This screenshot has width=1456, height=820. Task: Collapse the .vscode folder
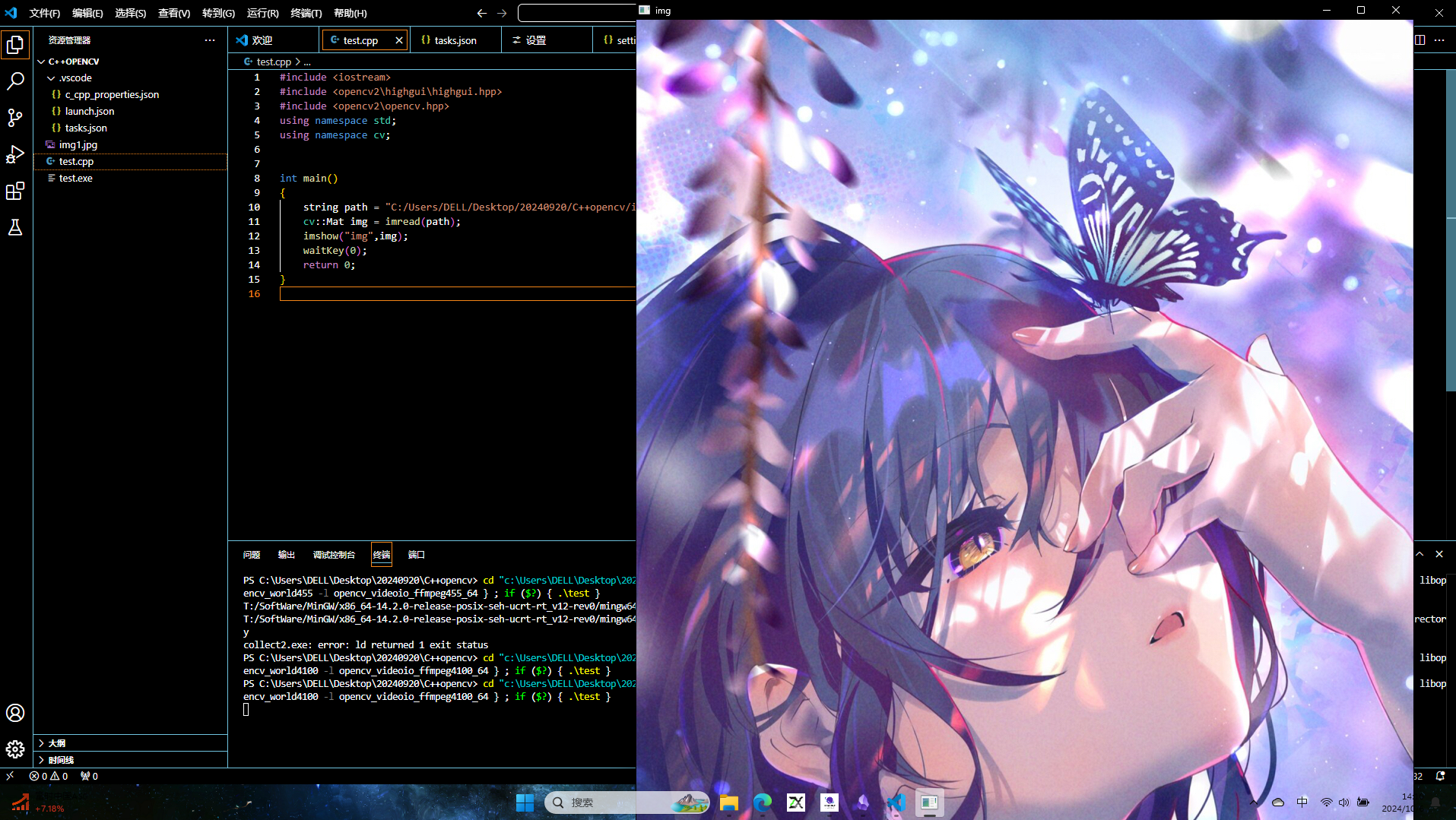(x=50, y=78)
